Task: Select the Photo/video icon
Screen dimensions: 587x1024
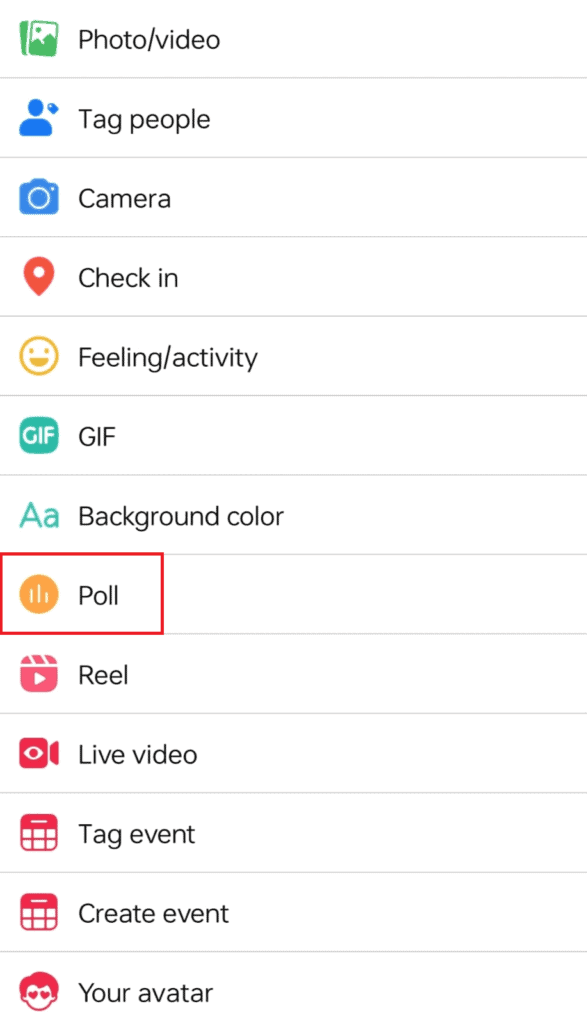Action: (38, 40)
